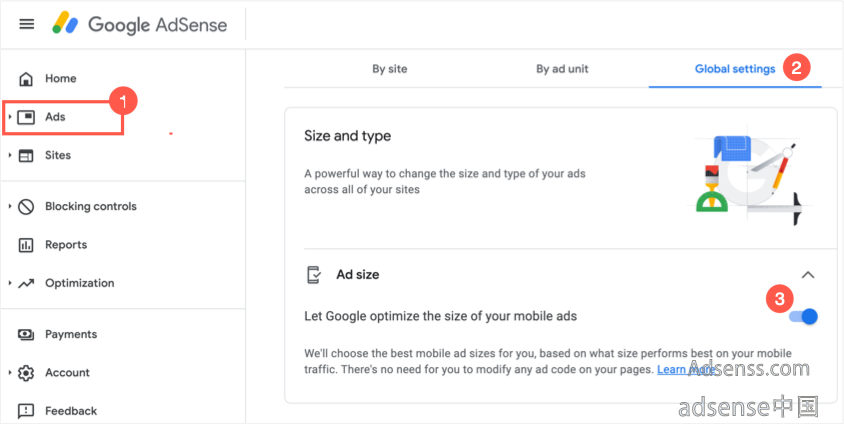Collapse the Ad size section chevron
The width and height of the screenshot is (844, 424).
807,275
